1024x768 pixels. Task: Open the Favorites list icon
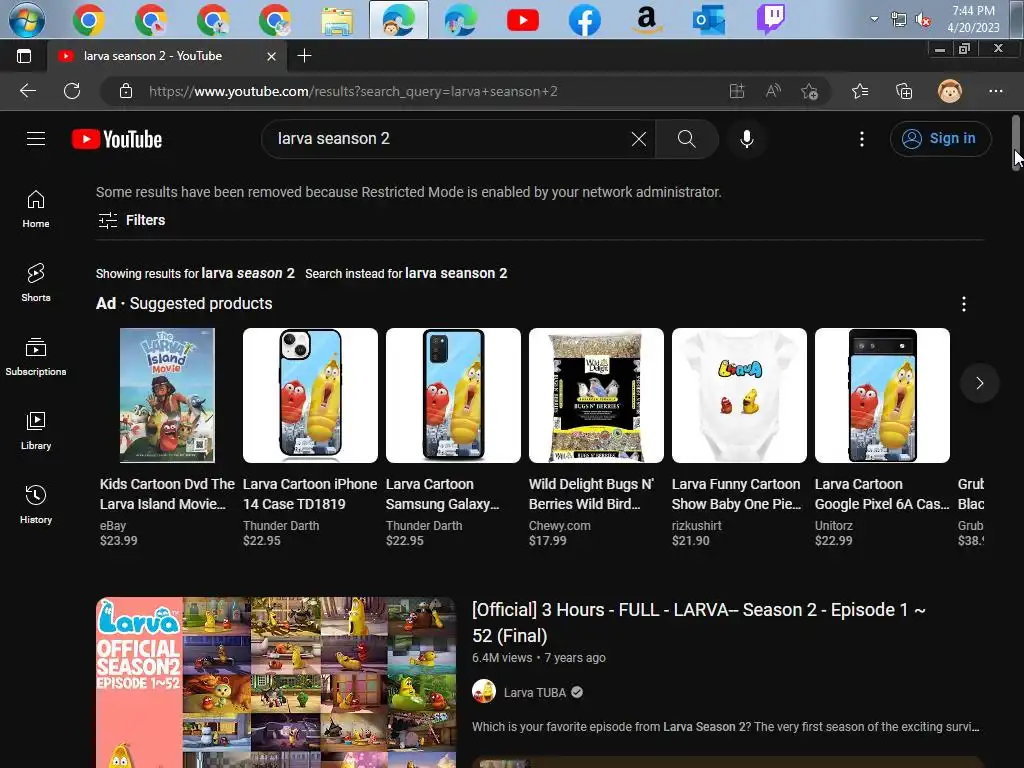860,91
